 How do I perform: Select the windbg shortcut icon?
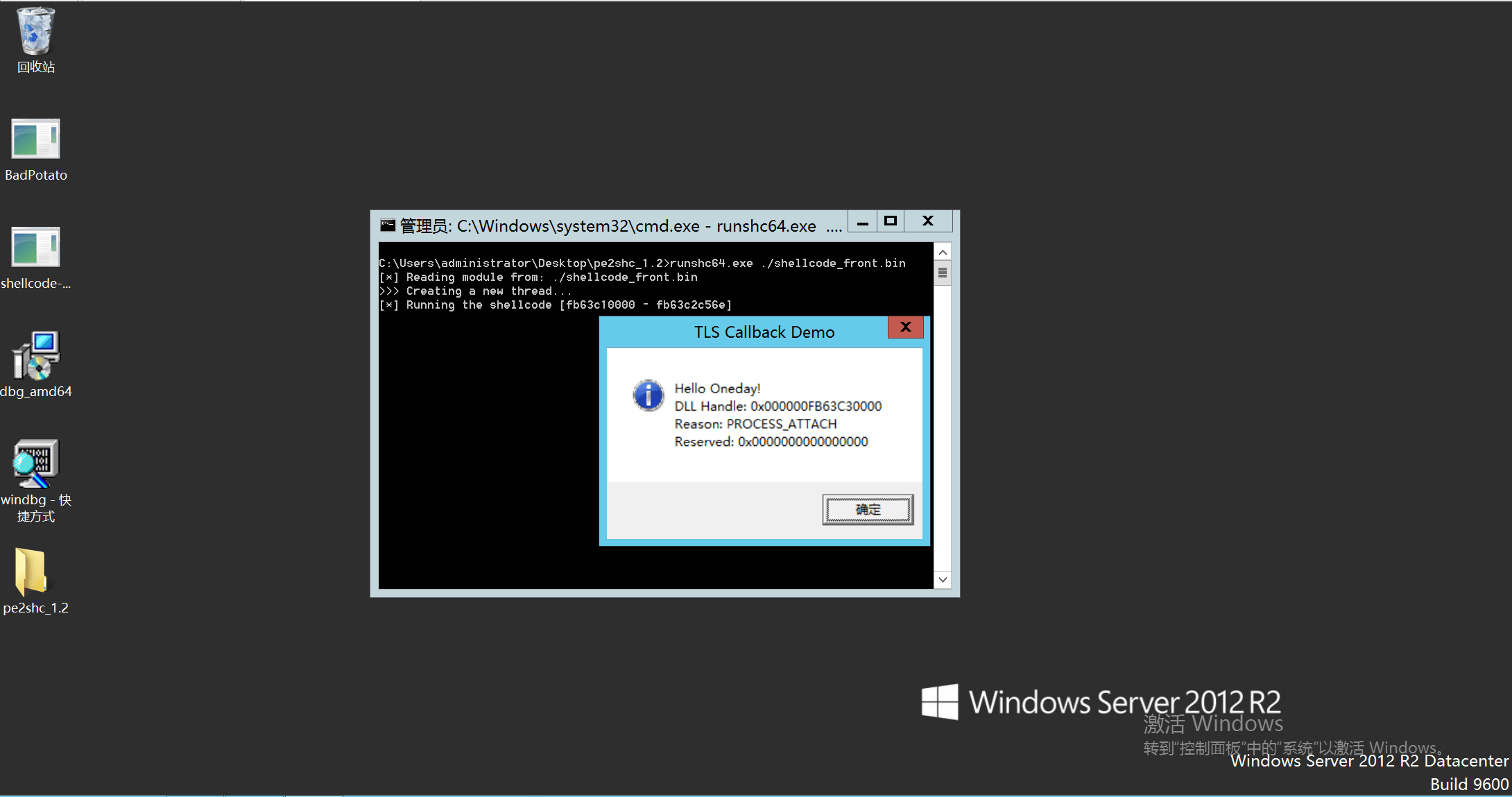click(35, 464)
